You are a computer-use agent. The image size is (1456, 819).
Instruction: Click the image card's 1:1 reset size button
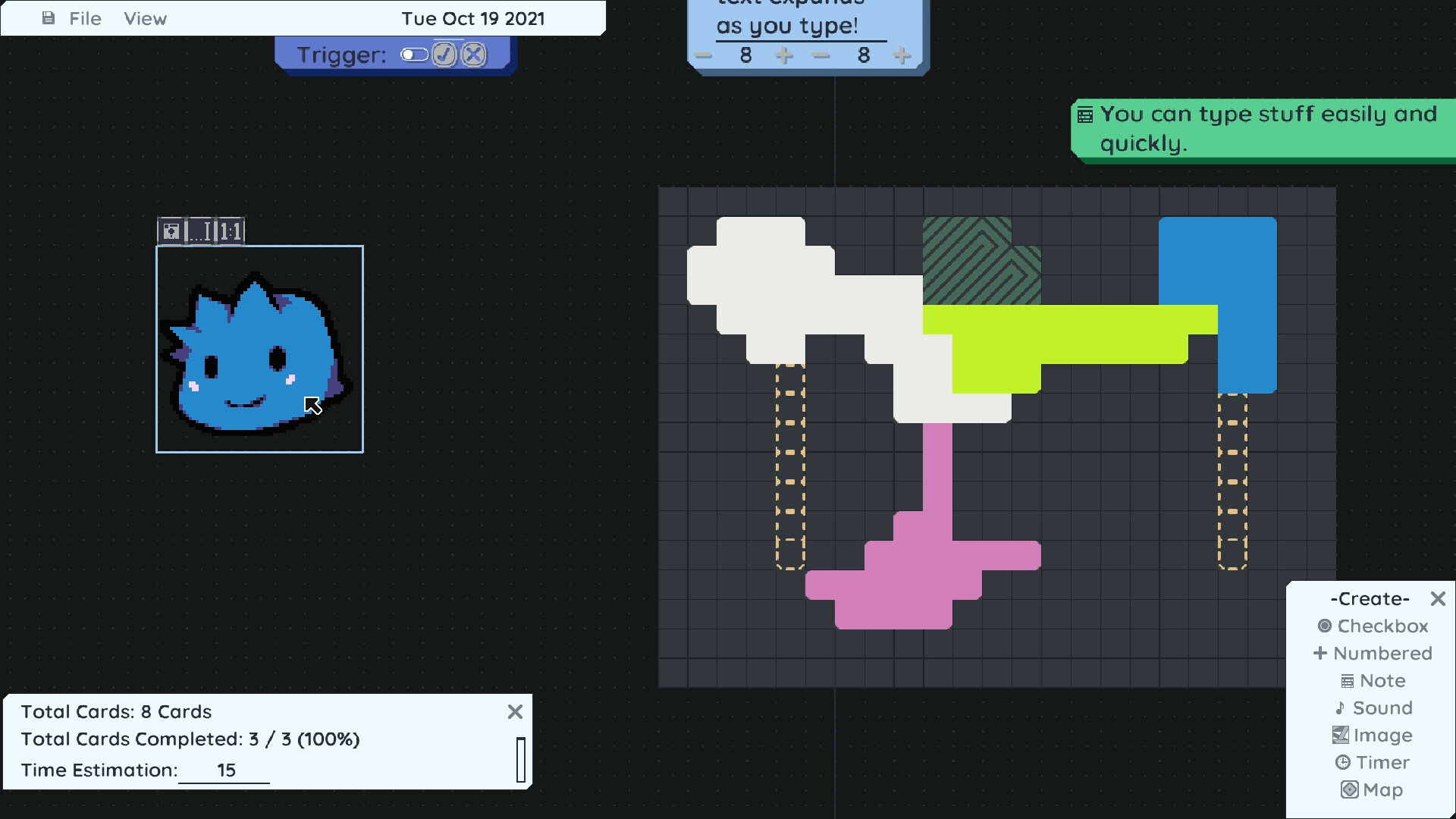[231, 231]
